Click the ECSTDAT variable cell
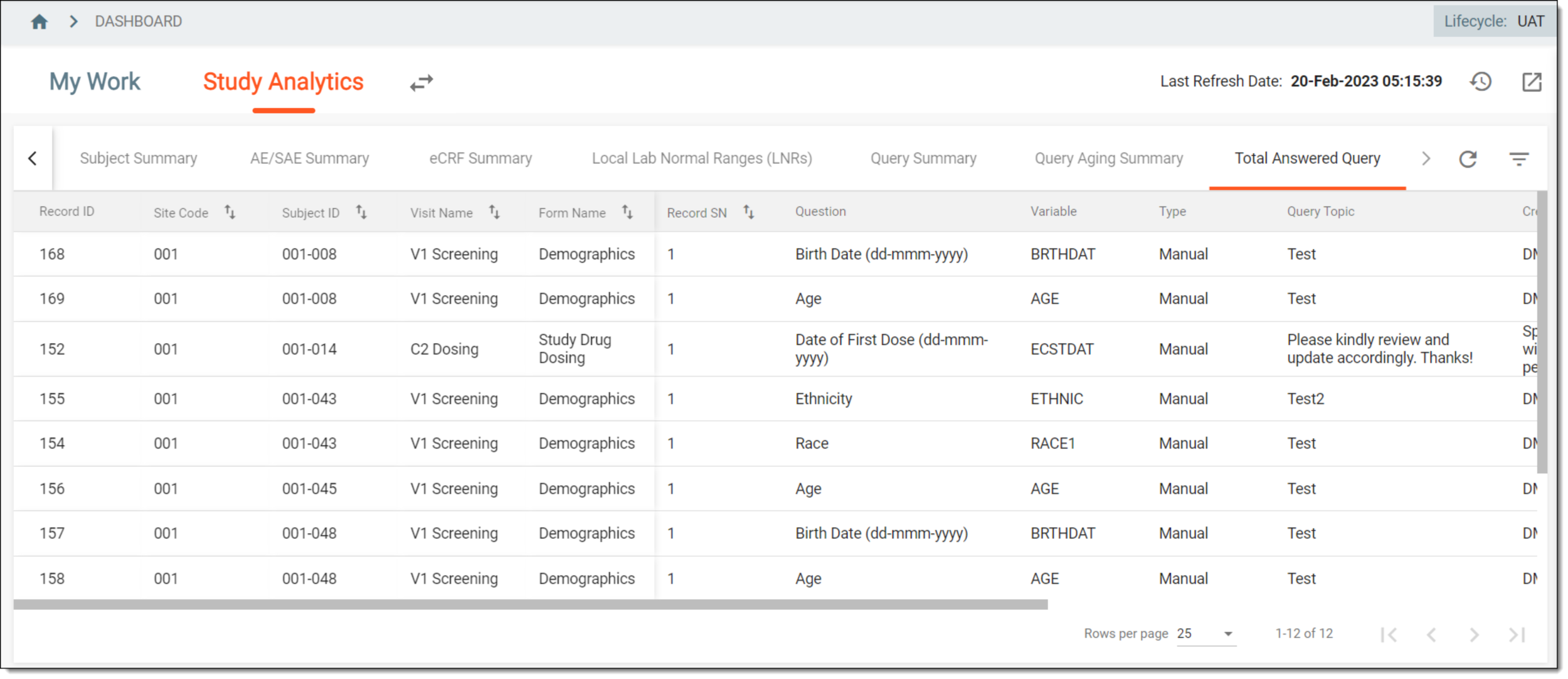The image size is (1568, 679). pos(1062,350)
